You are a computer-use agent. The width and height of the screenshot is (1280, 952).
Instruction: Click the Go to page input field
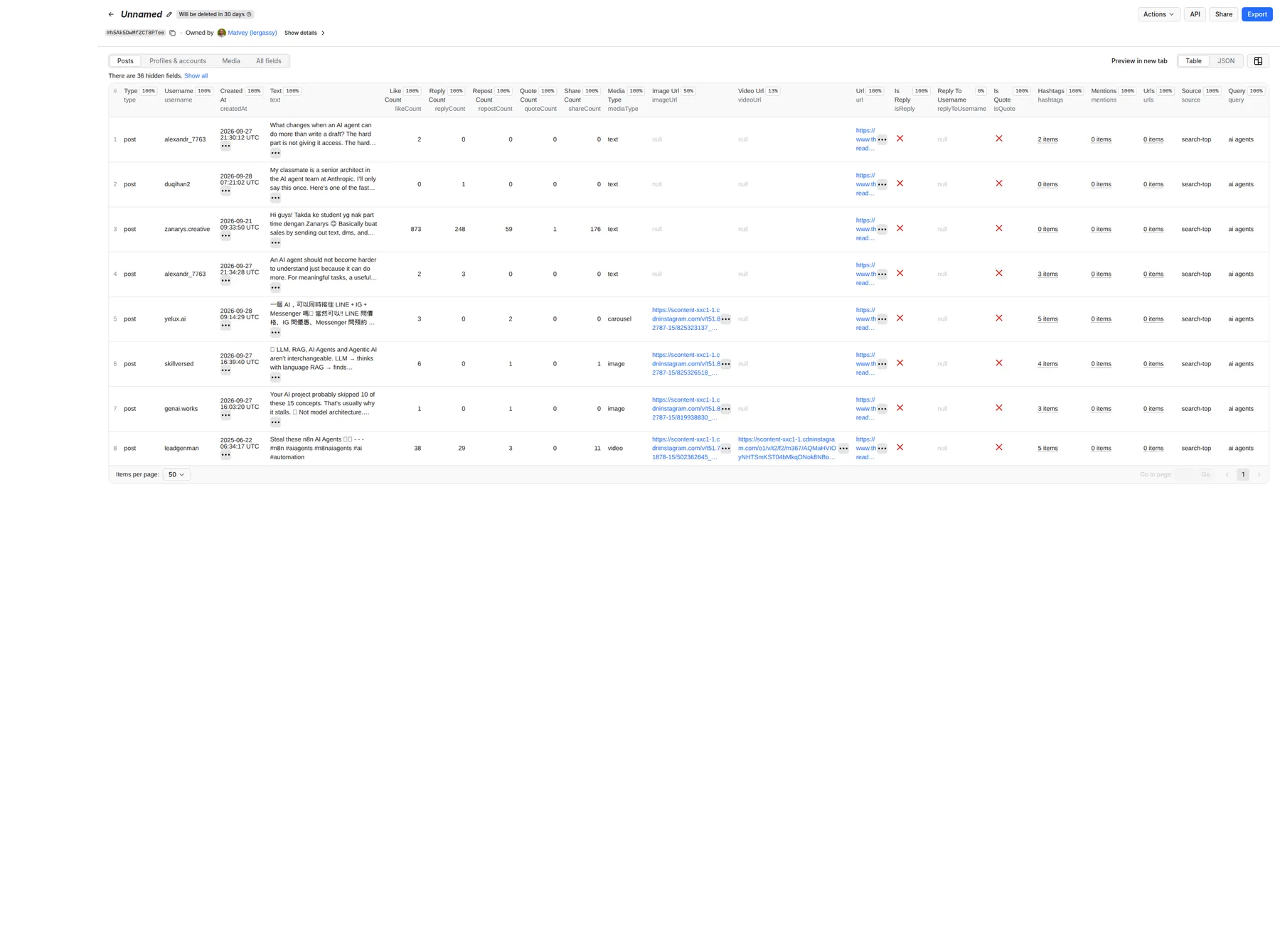1185,475
